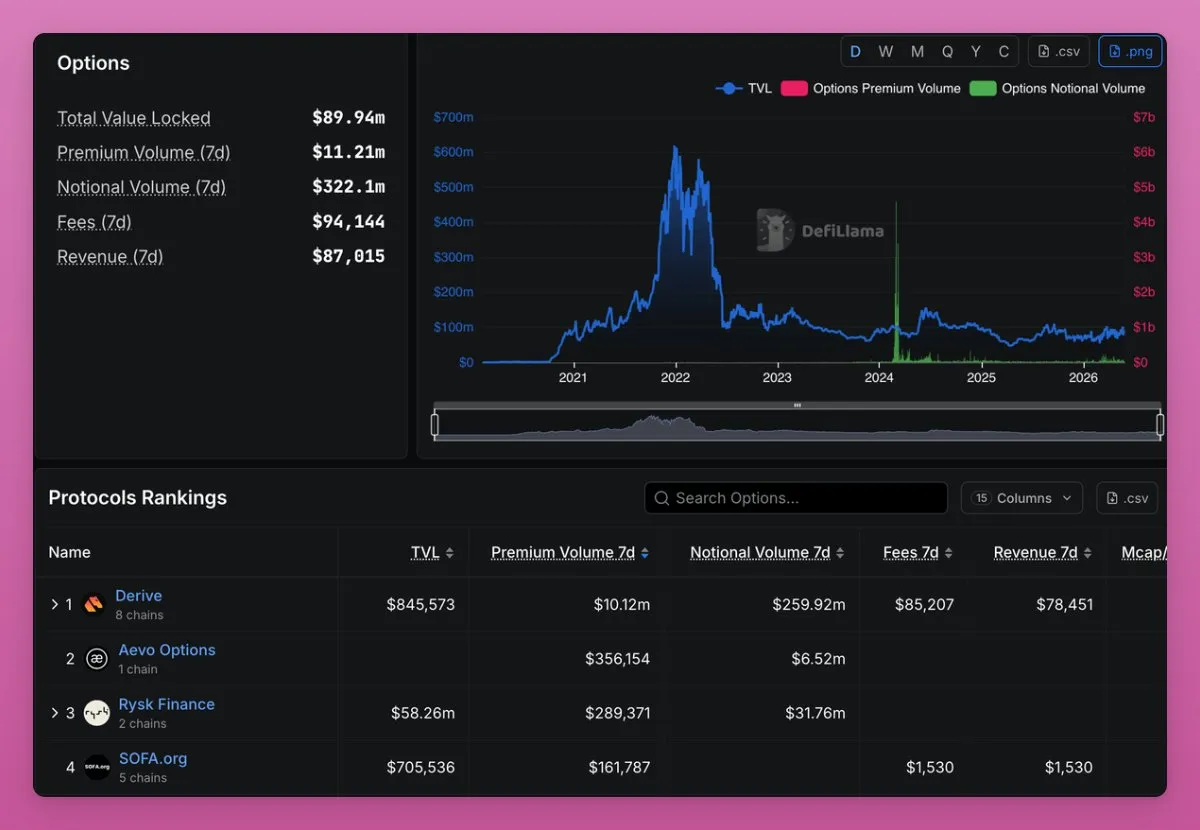Select quarterly Q chart interval
Viewport: 1200px width, 830px height.
[947, 52]
